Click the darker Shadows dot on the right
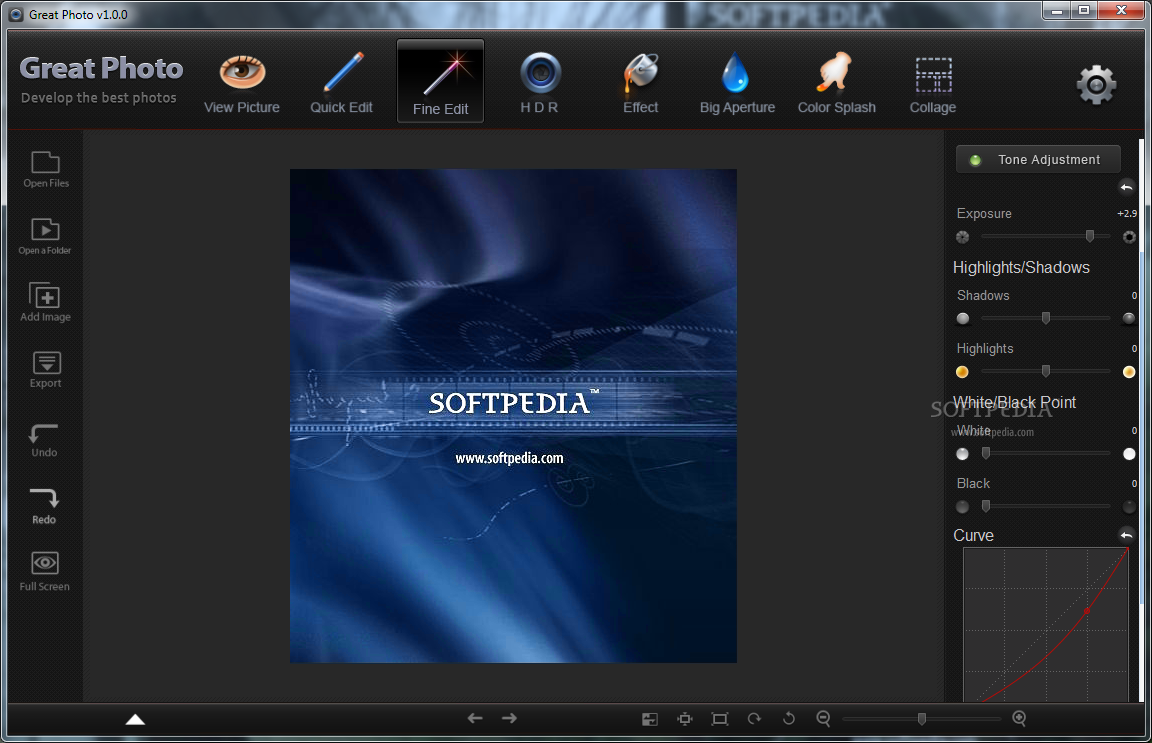The image size is (1152, 743). pos(1129,318)
